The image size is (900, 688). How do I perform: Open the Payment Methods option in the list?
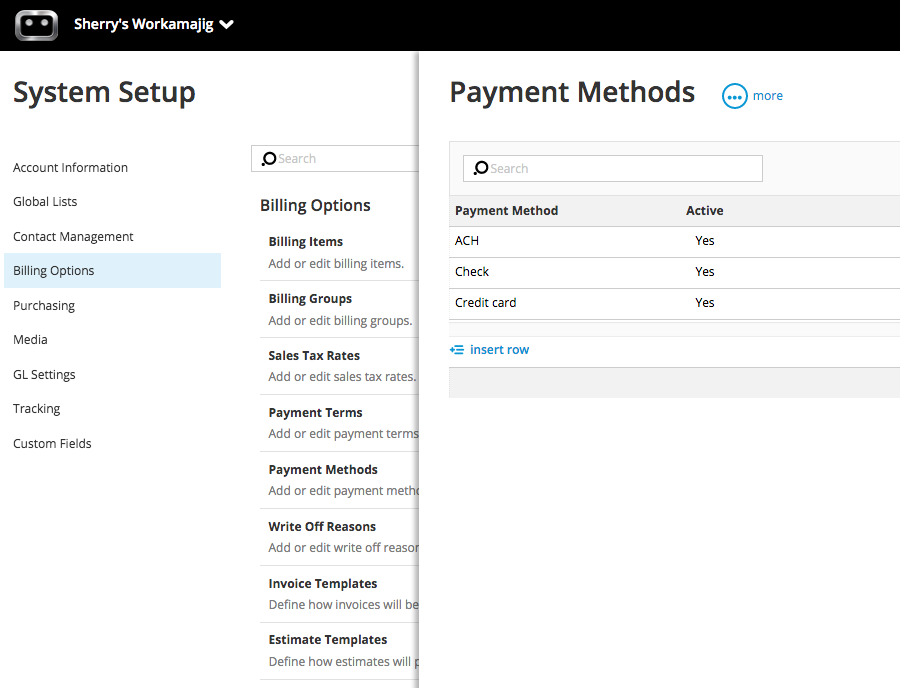(x=323, y=469)
